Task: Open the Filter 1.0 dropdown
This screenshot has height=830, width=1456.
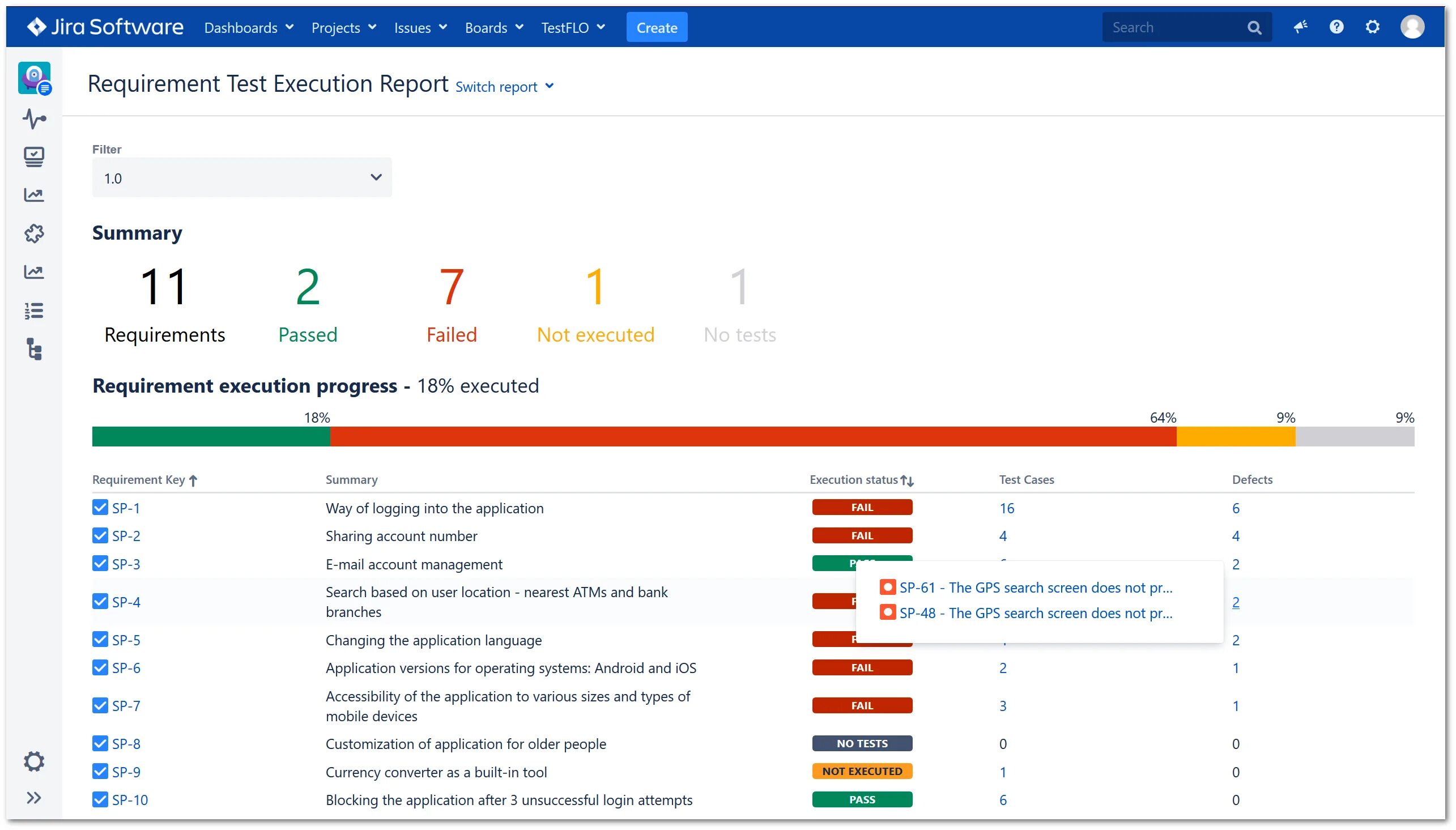Action: (241, 178)
